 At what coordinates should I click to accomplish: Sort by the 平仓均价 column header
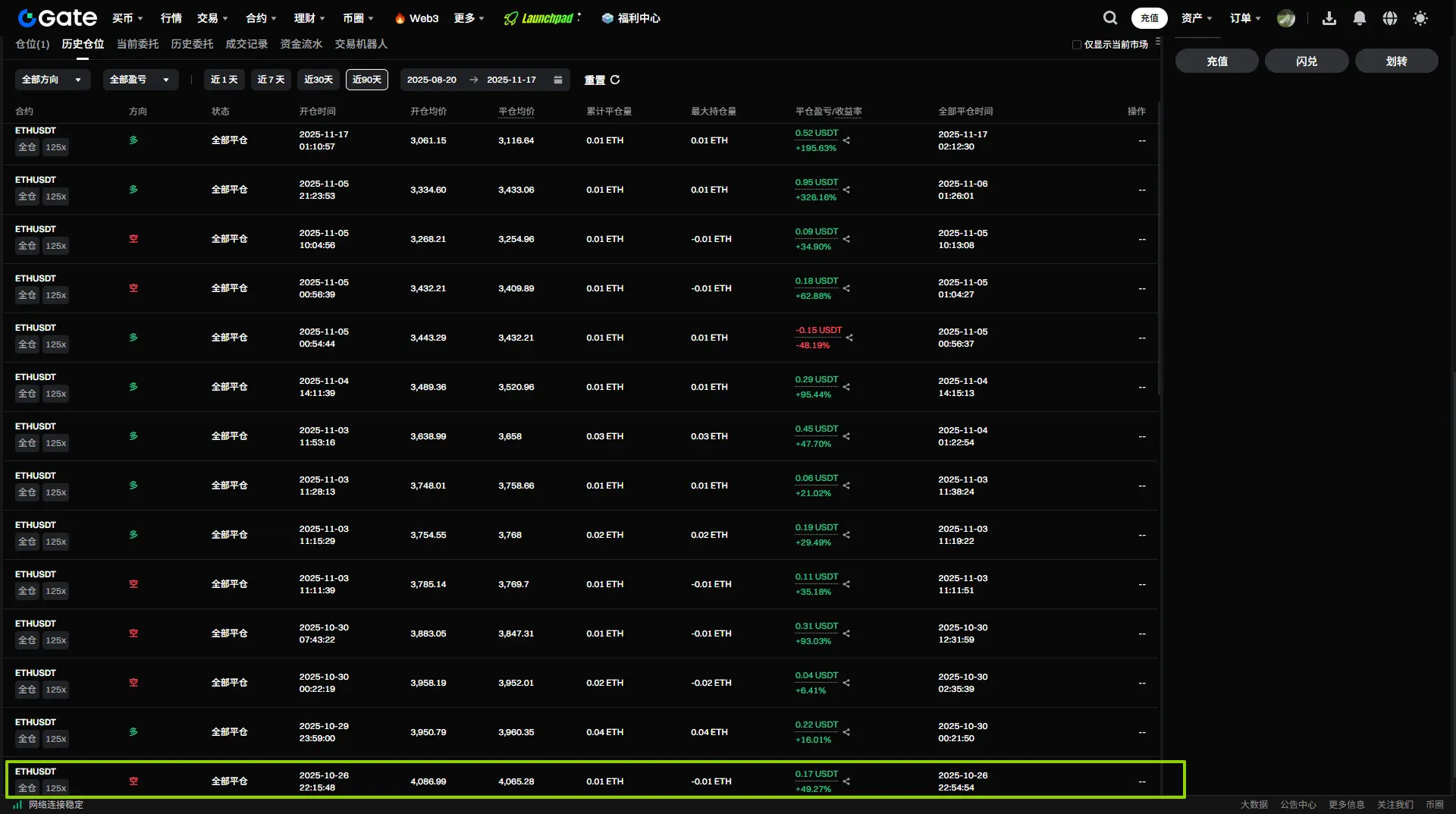[x=516, y=112]
